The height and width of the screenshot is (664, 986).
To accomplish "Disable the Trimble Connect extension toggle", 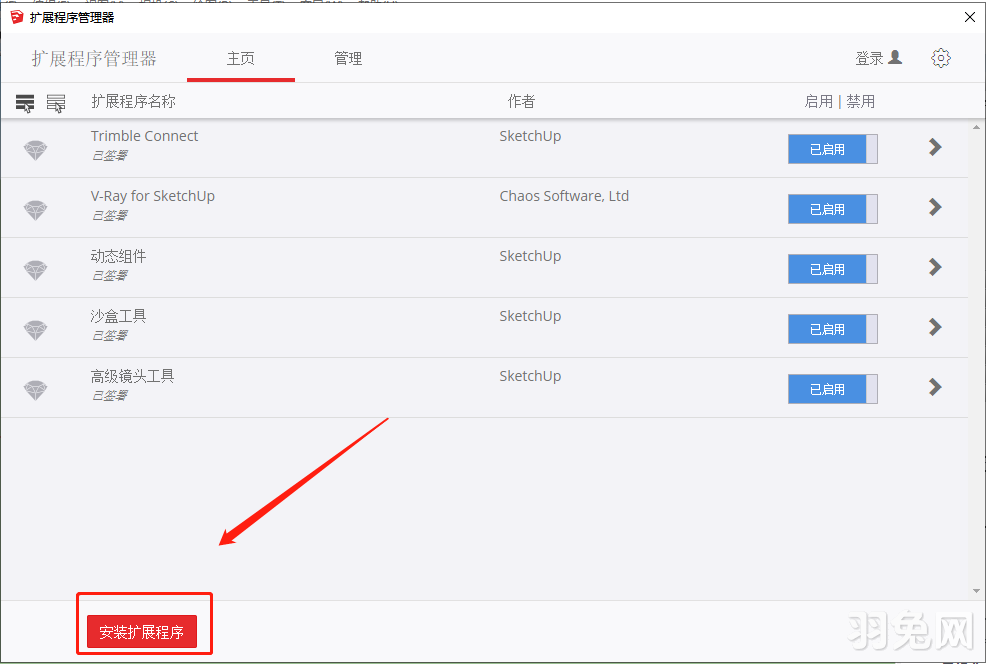I will [x=832, y=148].
